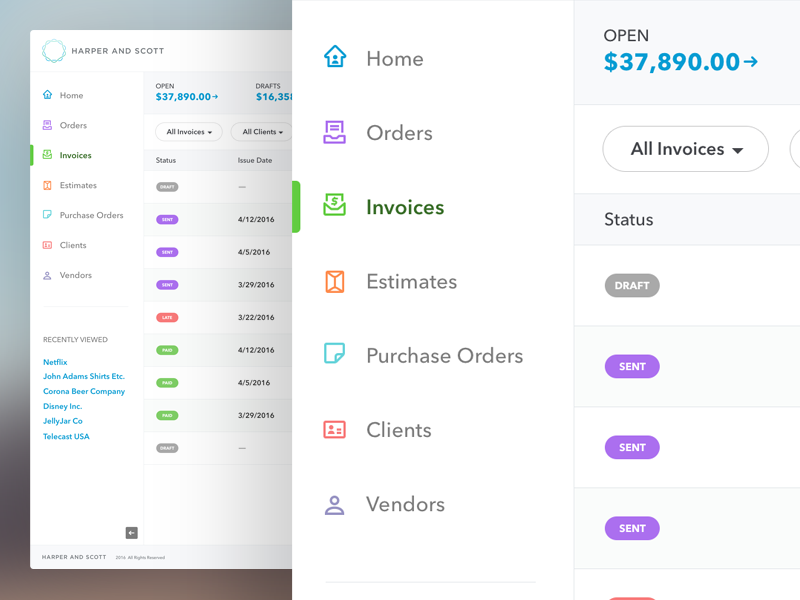Click the large red Clients card icon
The height and width of the screenshot is (600, 800).
[x=335, y=430]
